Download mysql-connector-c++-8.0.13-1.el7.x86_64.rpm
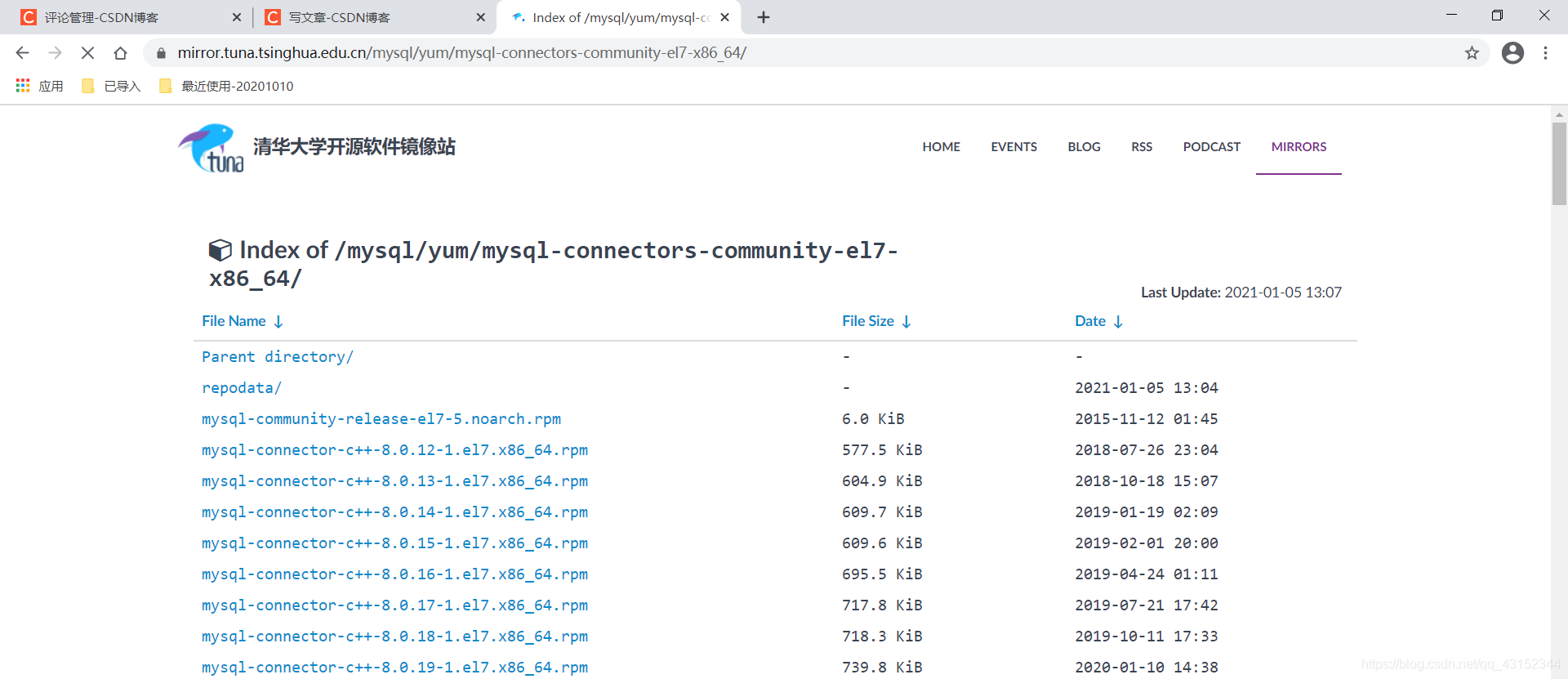The width and height of the screenshot is (1568, 679). click(x=394, y=481)
